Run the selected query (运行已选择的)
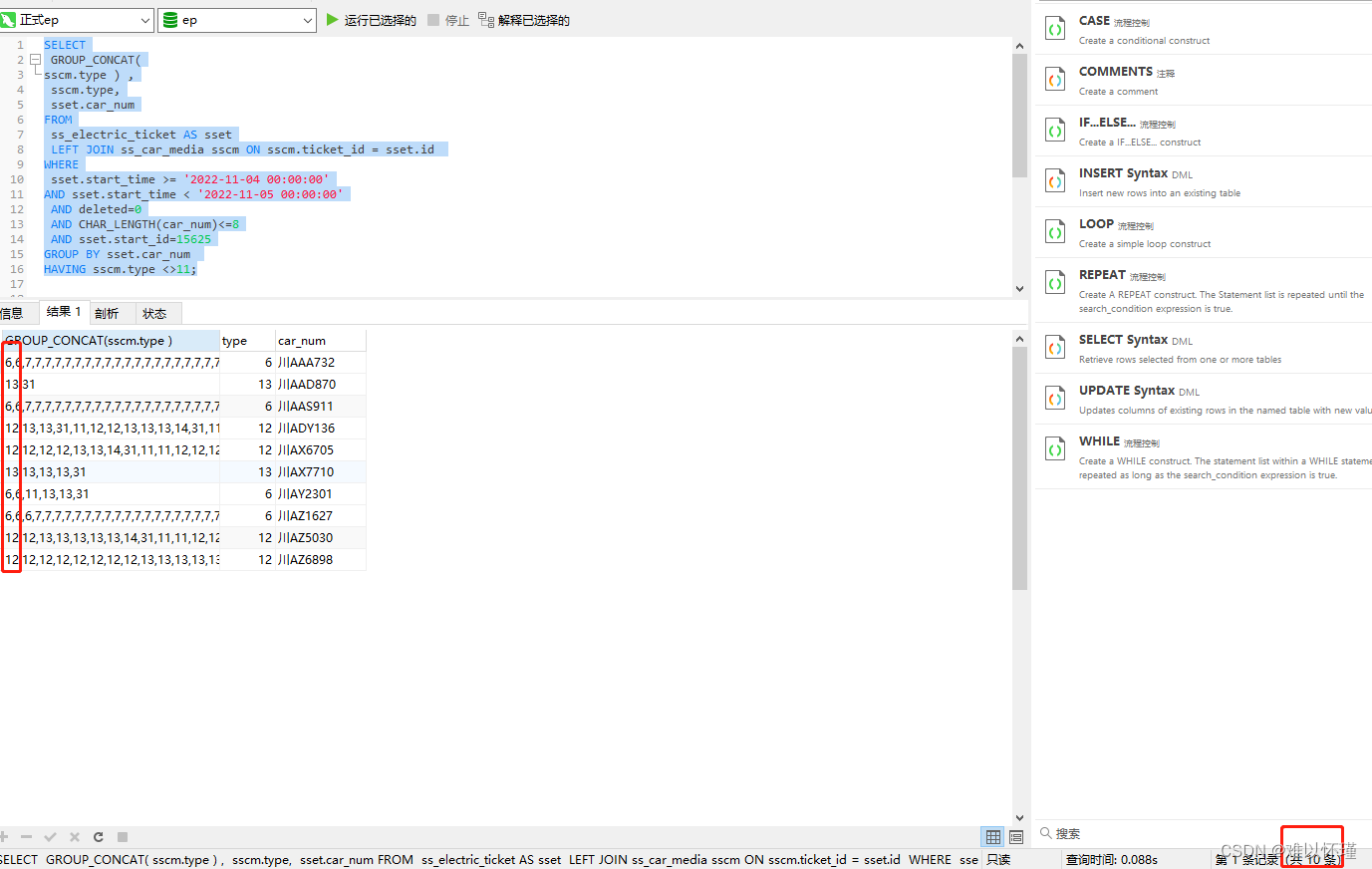Screen dimensions: 1372x869 tap(371, 20)
